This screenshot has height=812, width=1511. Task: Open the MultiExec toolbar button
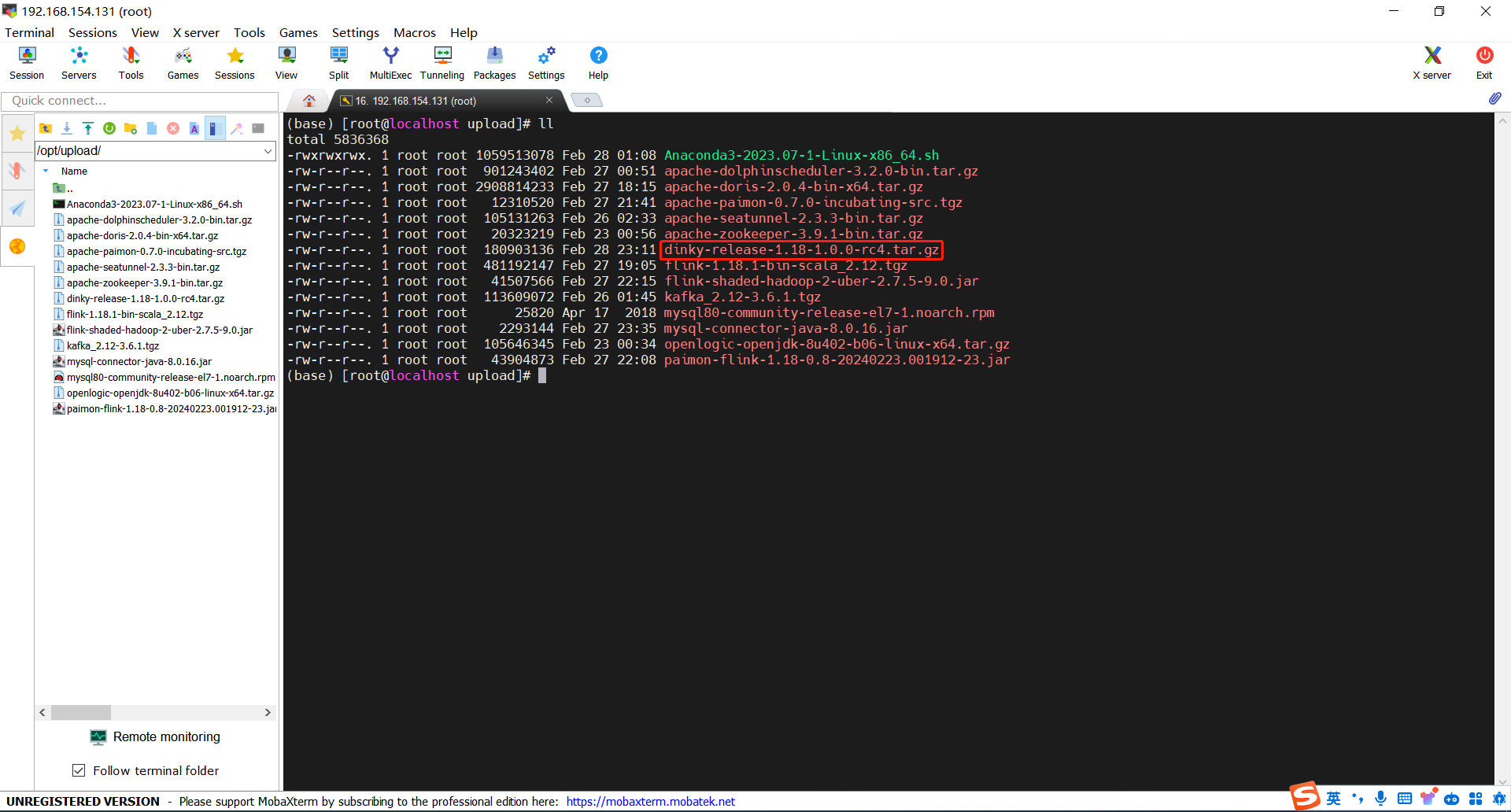tap(390, 63)
